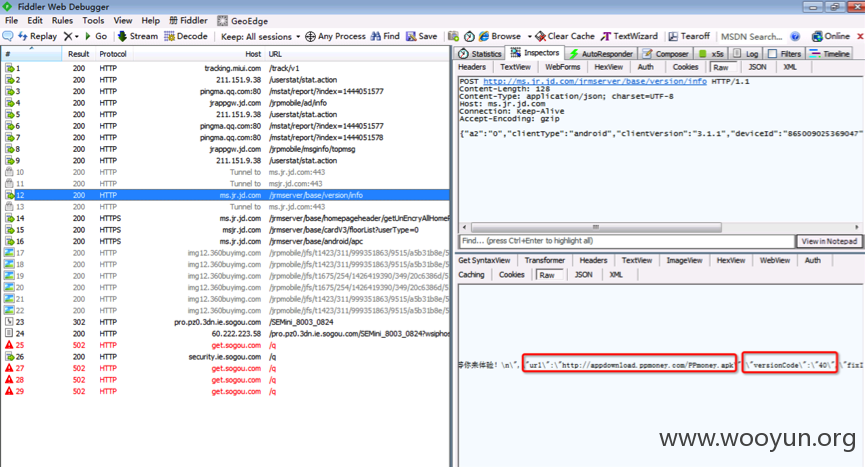The width and height of the screenshot is (865, 467).
Task: Select the request WebForms tab
Action: [x=563, y=67]
